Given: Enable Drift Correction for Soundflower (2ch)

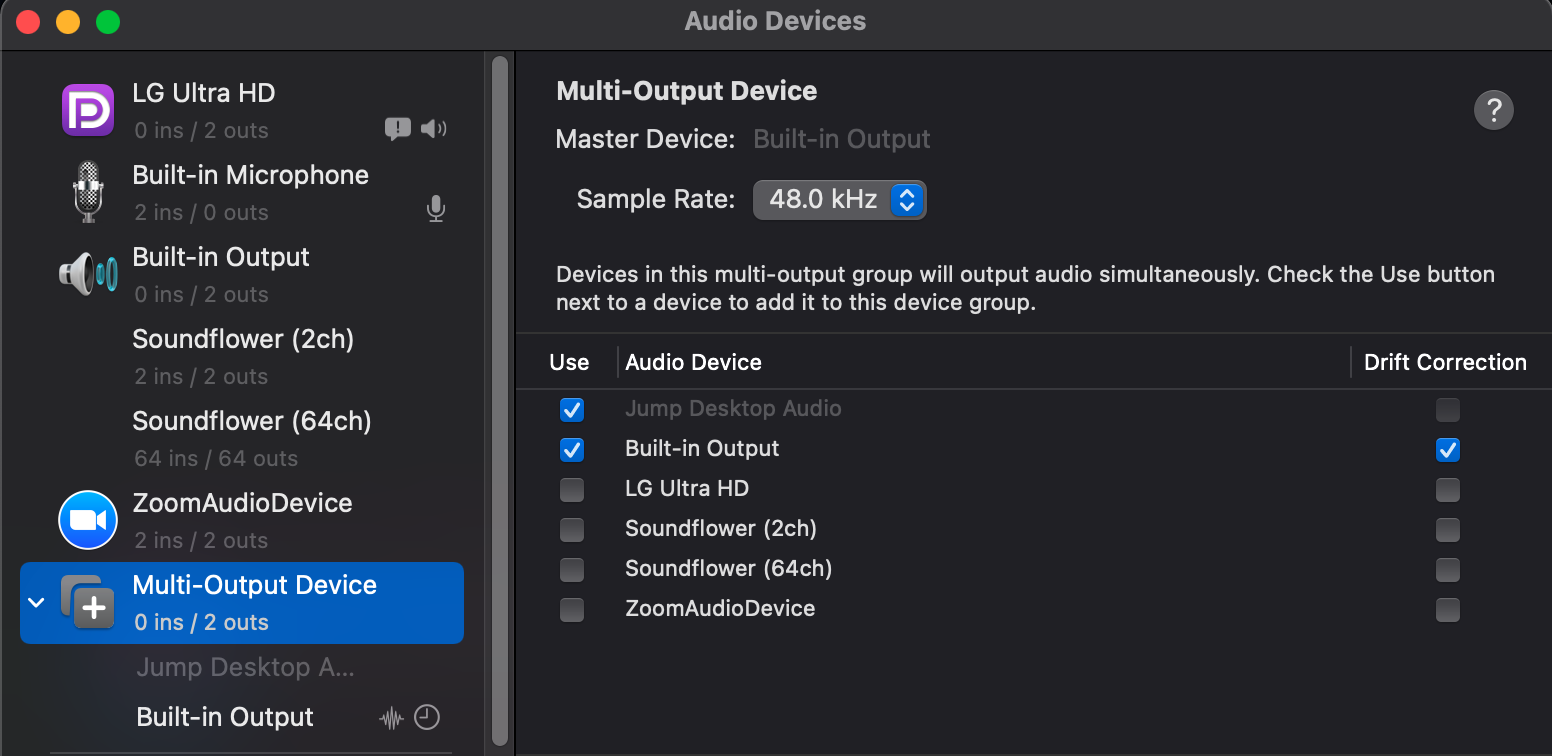Looking at the screenshot, I should point(1448,530).
